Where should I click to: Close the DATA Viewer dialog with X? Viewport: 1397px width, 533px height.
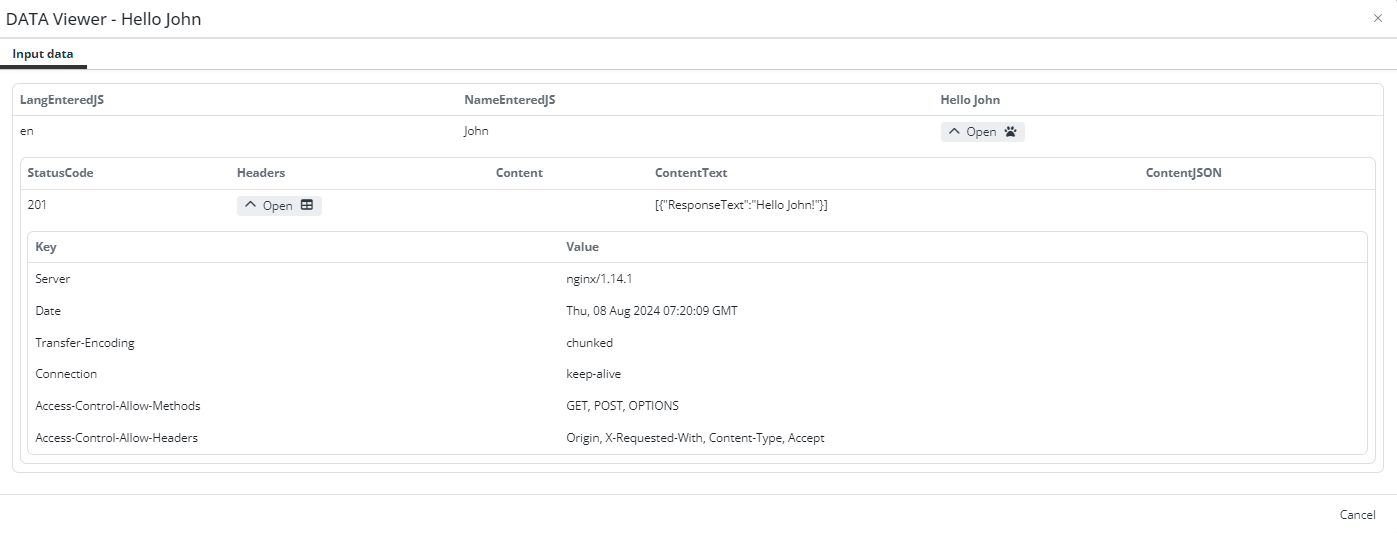[1377, 18]
